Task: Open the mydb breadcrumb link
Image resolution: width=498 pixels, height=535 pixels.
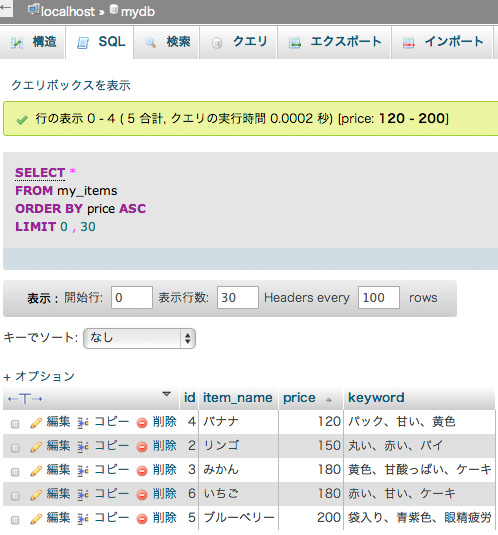Action: coord(138,12)
